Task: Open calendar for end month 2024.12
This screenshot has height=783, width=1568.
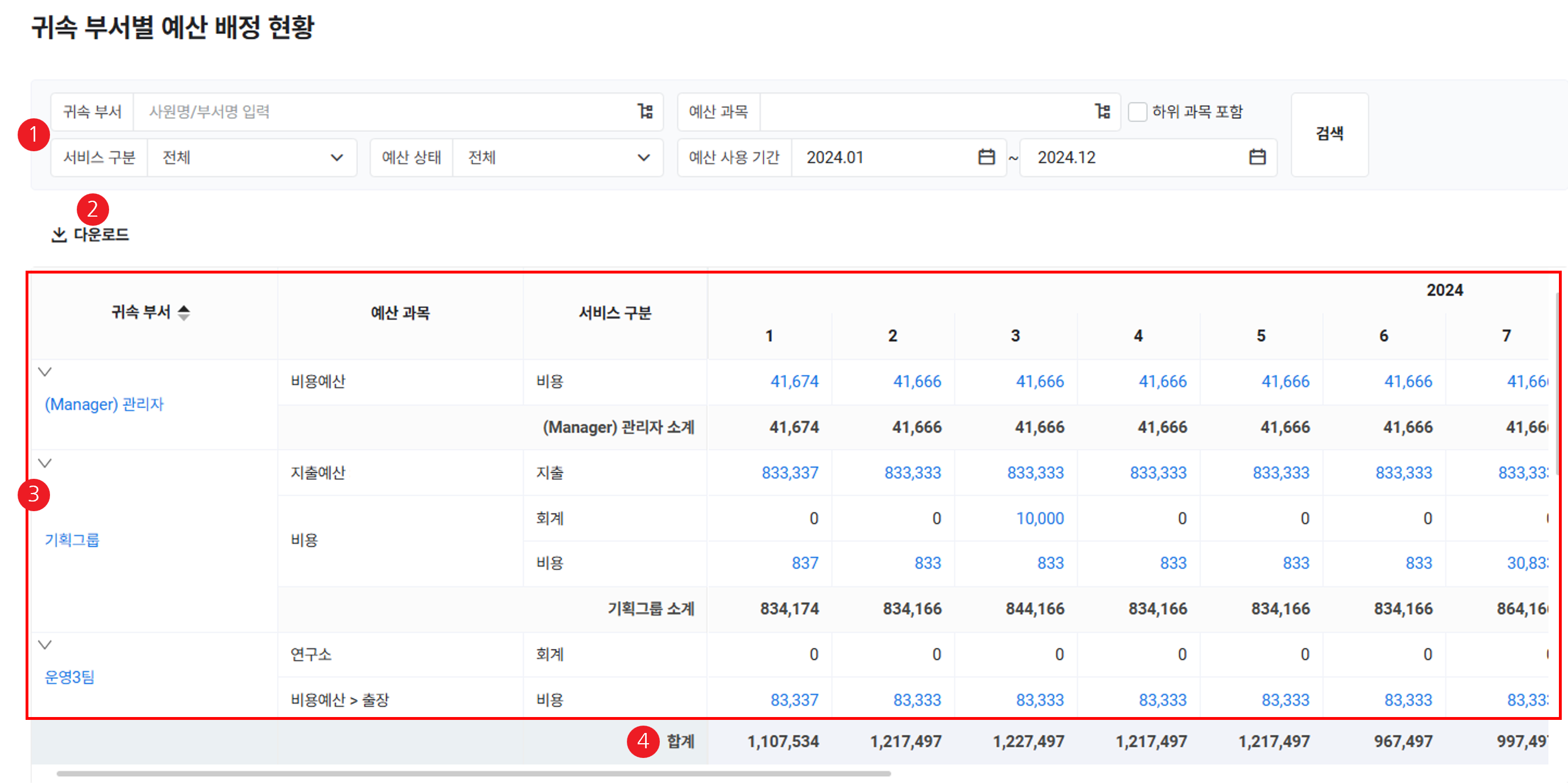Action: click(x=1257, y=157)
